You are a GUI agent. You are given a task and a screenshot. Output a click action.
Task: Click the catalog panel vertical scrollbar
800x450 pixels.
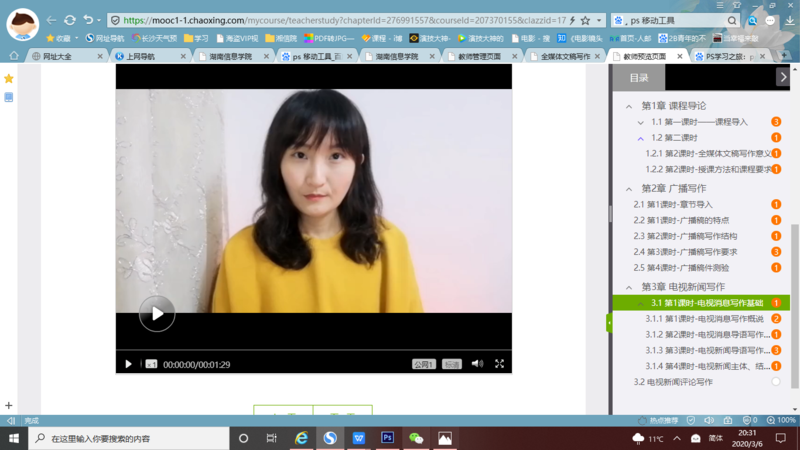(x=794, y=306)
